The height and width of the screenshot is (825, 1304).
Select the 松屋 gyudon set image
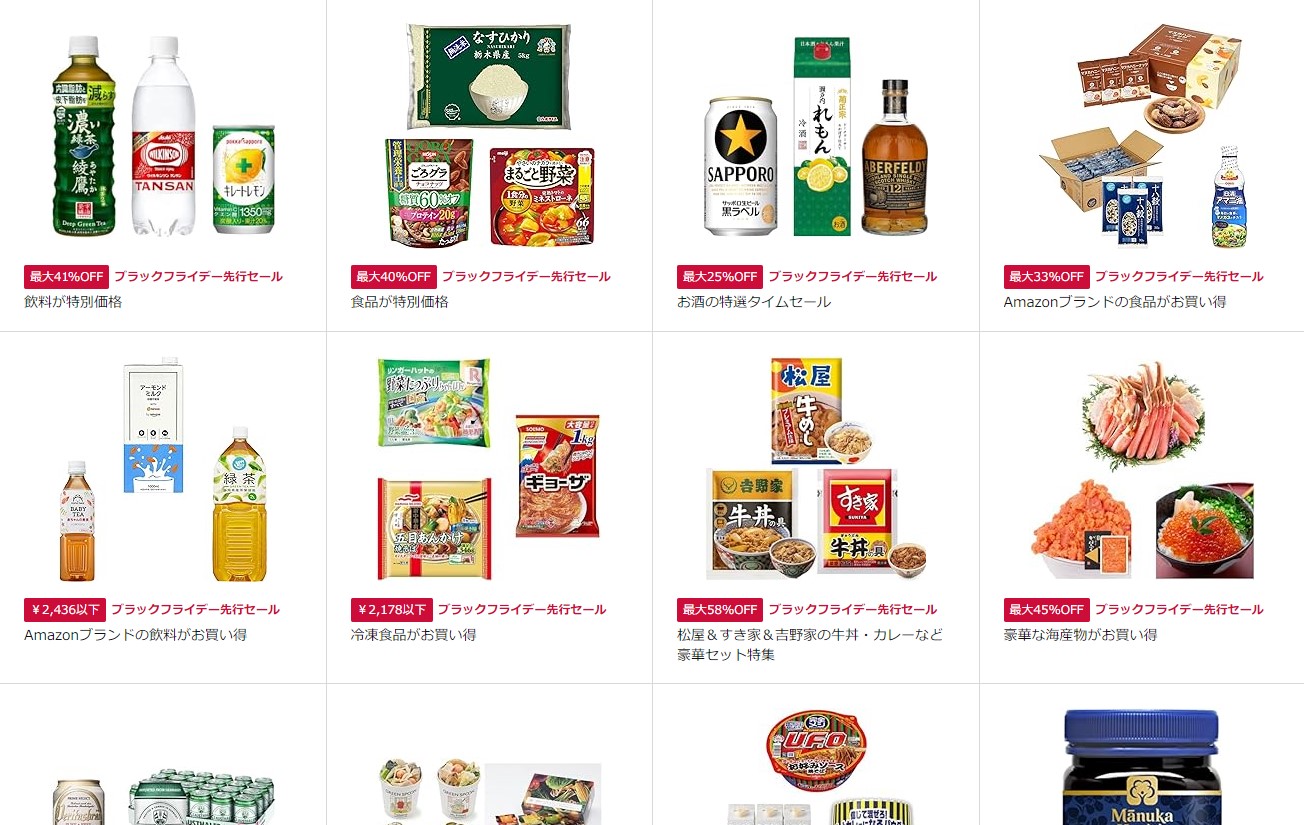coord(816,469)
